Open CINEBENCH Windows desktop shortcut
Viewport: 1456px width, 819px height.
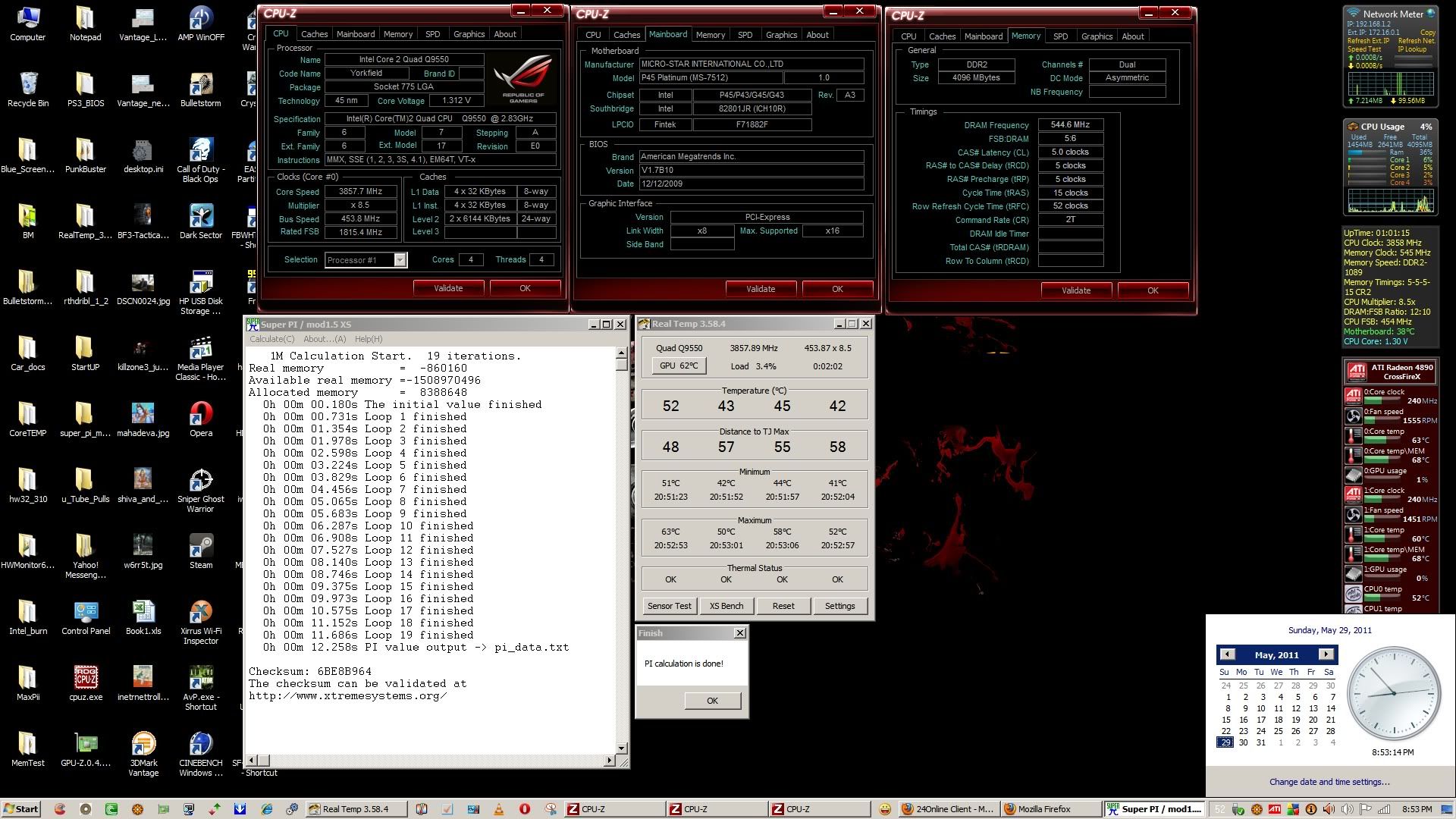point(201,755)
